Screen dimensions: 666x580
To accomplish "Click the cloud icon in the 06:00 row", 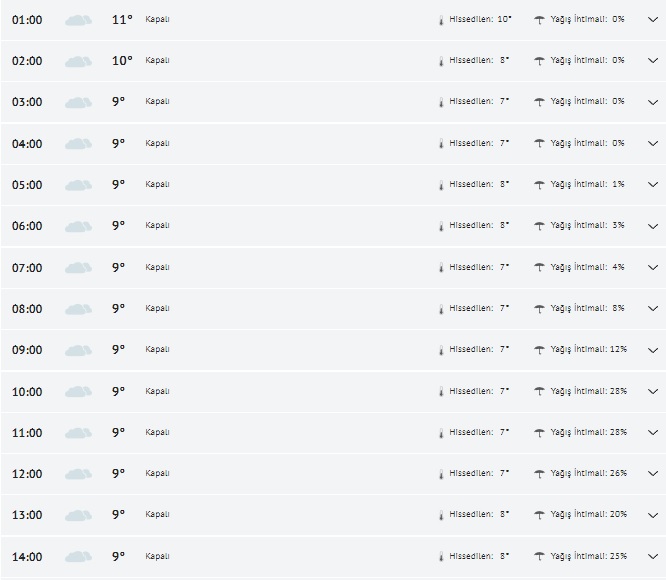I will click(x=78, y=226).
